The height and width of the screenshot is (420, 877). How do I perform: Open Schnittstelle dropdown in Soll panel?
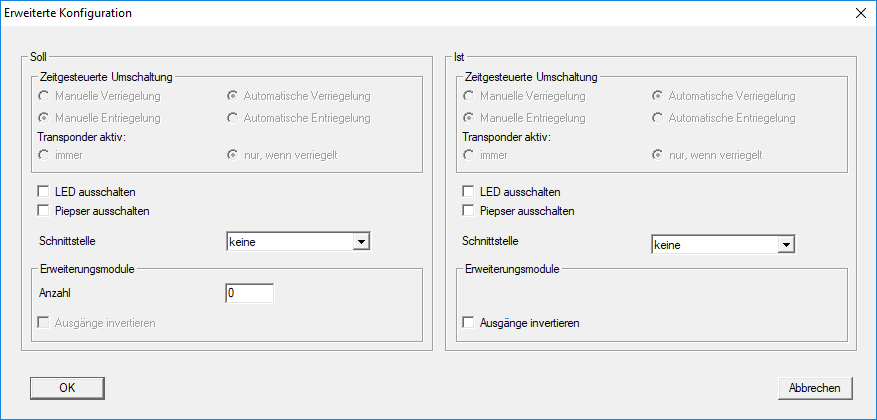pyautogui.click(x=362, y=241)
